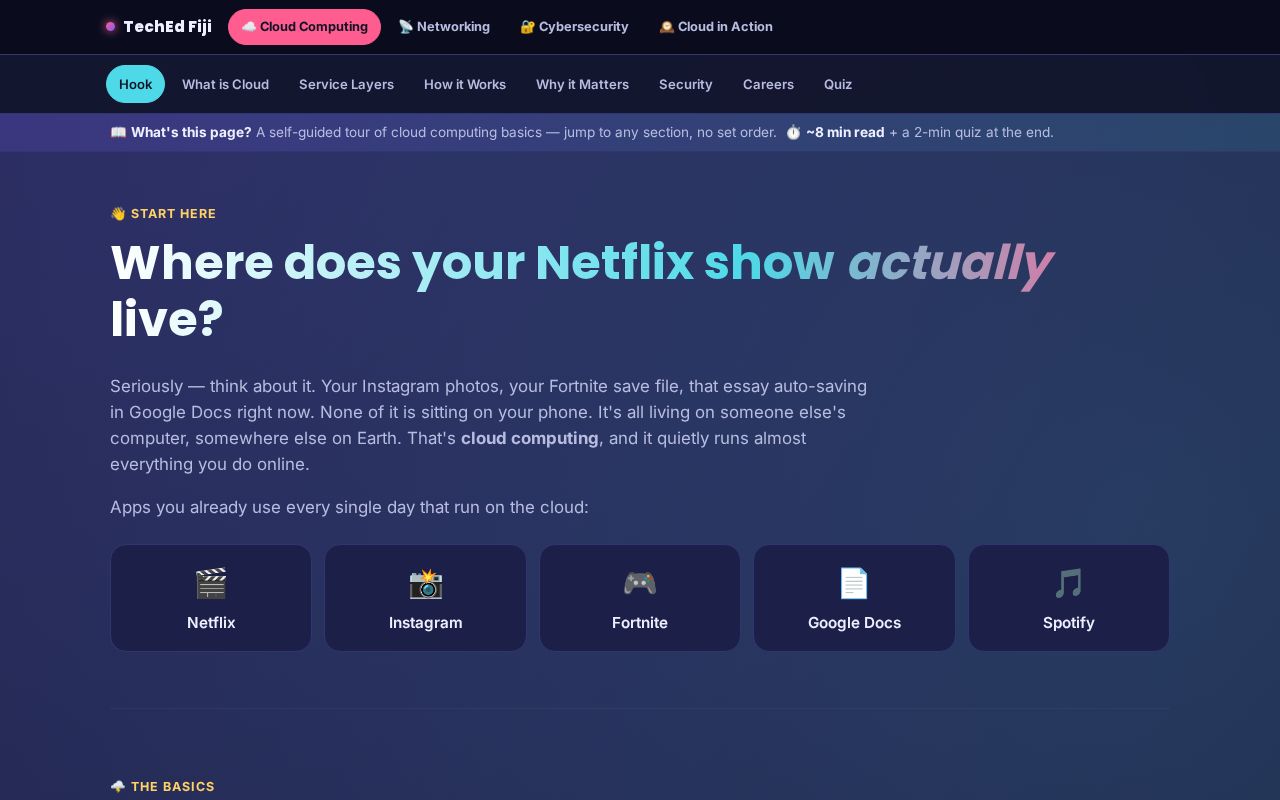
Task: Open the Cloud in Action page
Action: tap(716, 27)
